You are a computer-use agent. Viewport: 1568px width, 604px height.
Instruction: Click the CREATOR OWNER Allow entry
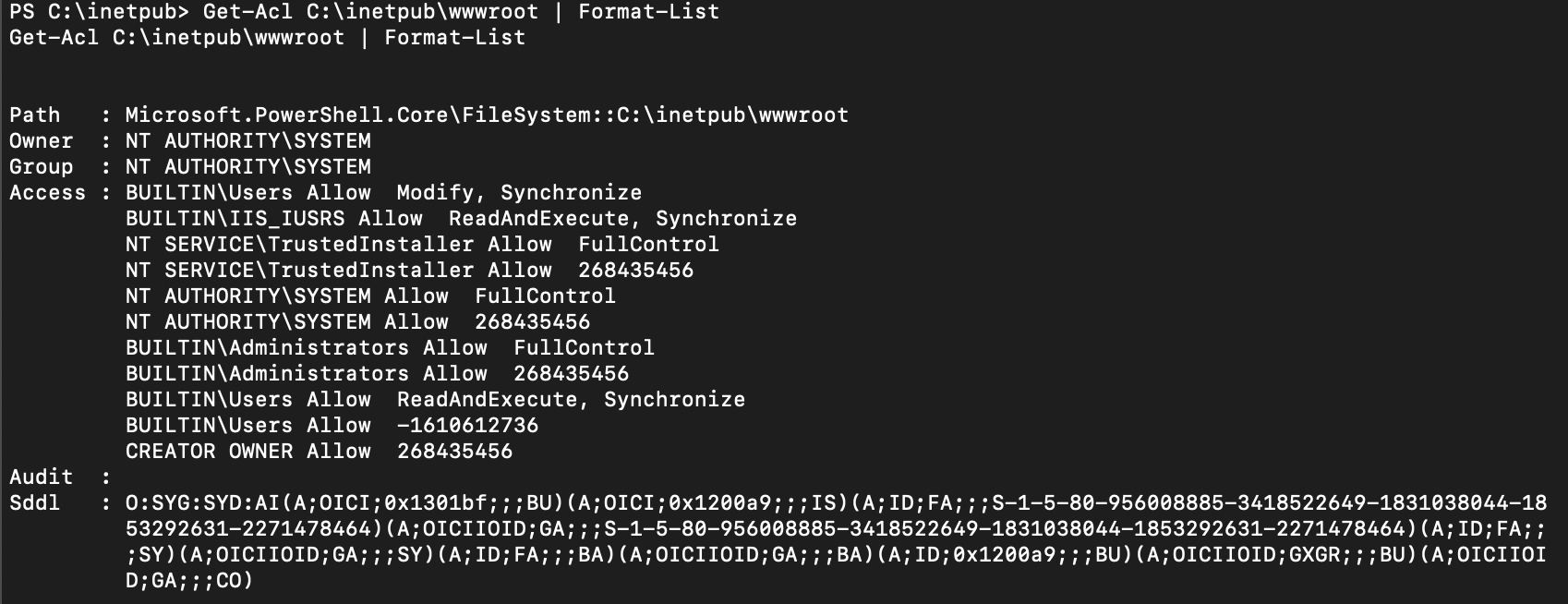pos(319,452)
